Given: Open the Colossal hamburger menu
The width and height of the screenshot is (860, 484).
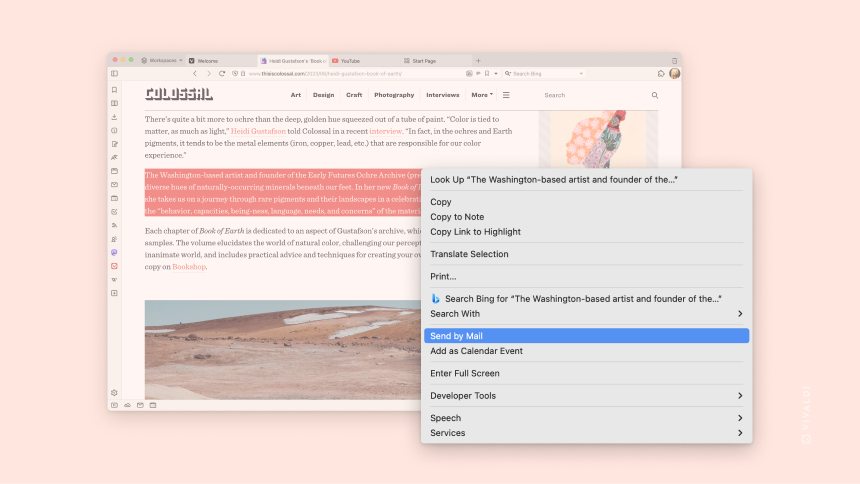Looking at the screenshot, I should pos(506,95).
